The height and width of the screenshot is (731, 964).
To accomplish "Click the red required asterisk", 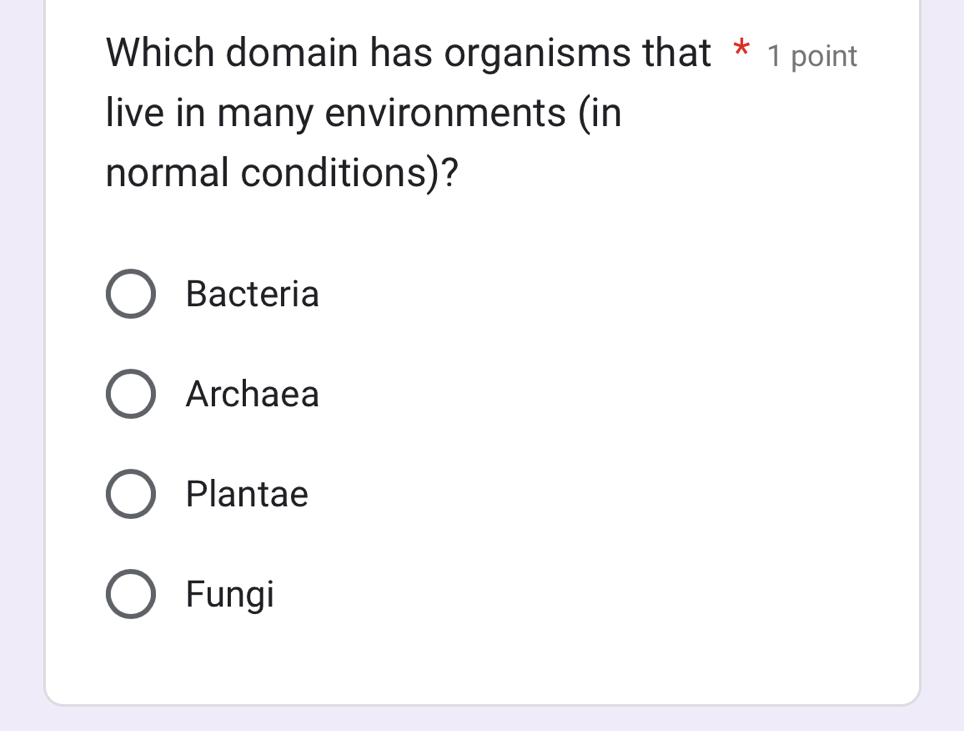I will [x=740, y=50].
